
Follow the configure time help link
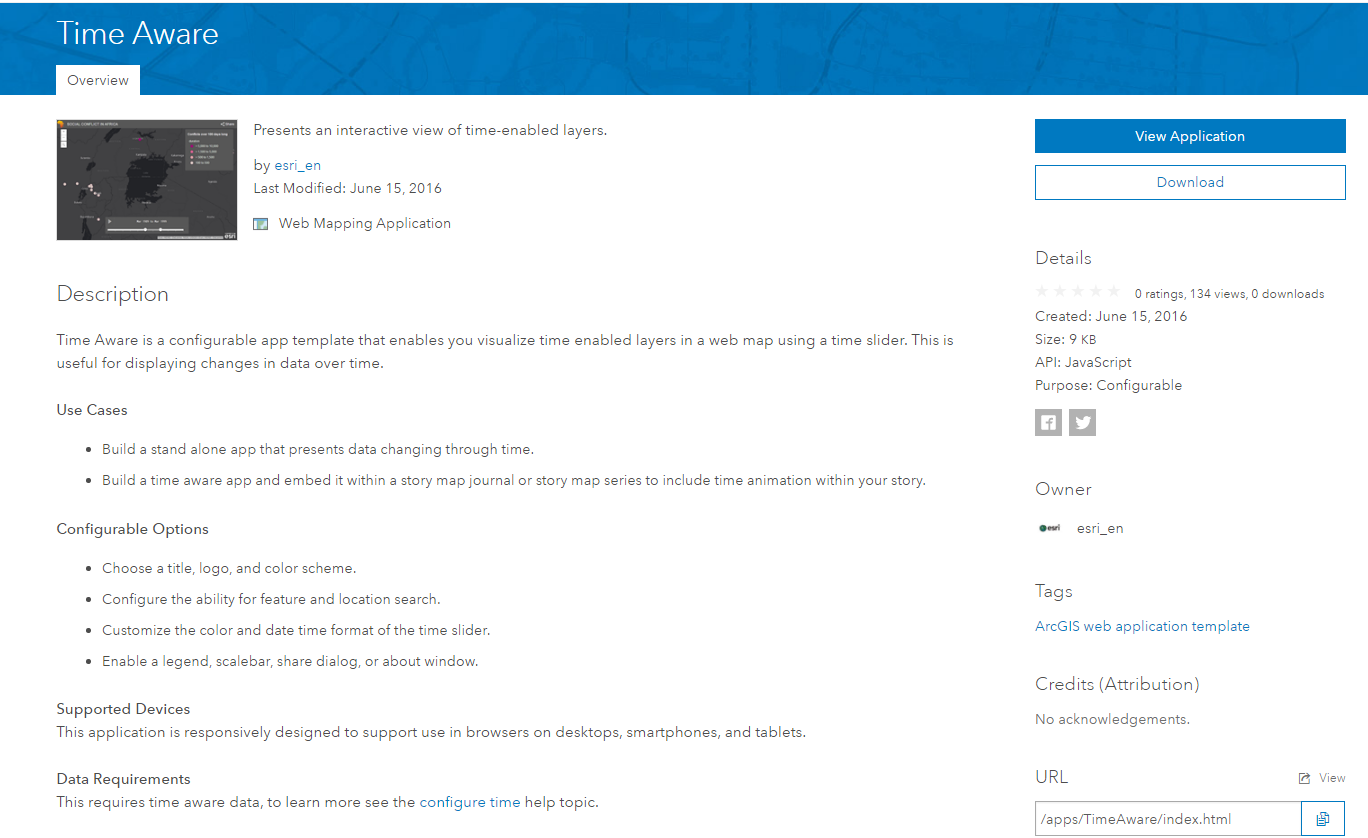coord(470,802)
